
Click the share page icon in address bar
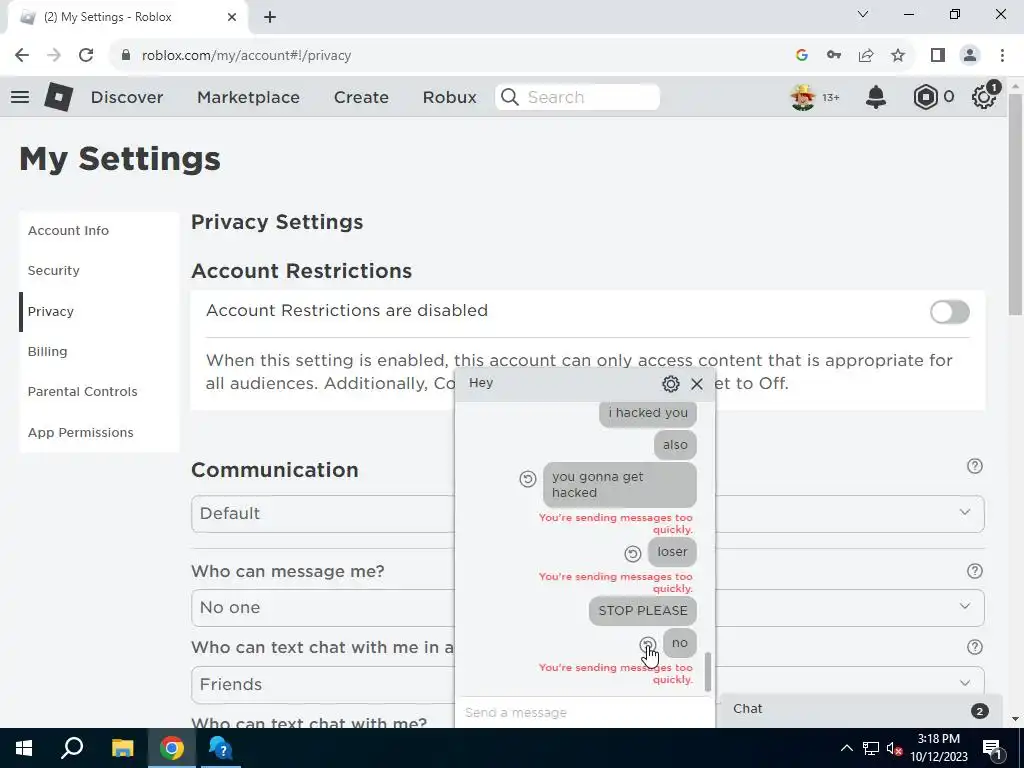[x=866, y=56]
